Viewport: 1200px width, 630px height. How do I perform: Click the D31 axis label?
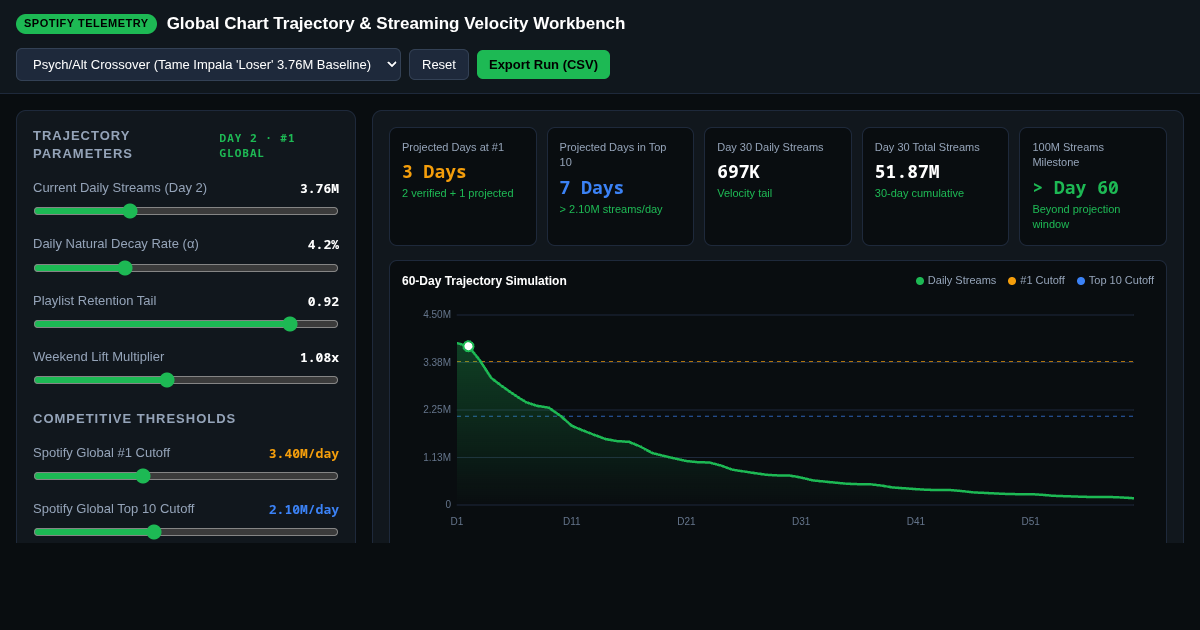801,522
